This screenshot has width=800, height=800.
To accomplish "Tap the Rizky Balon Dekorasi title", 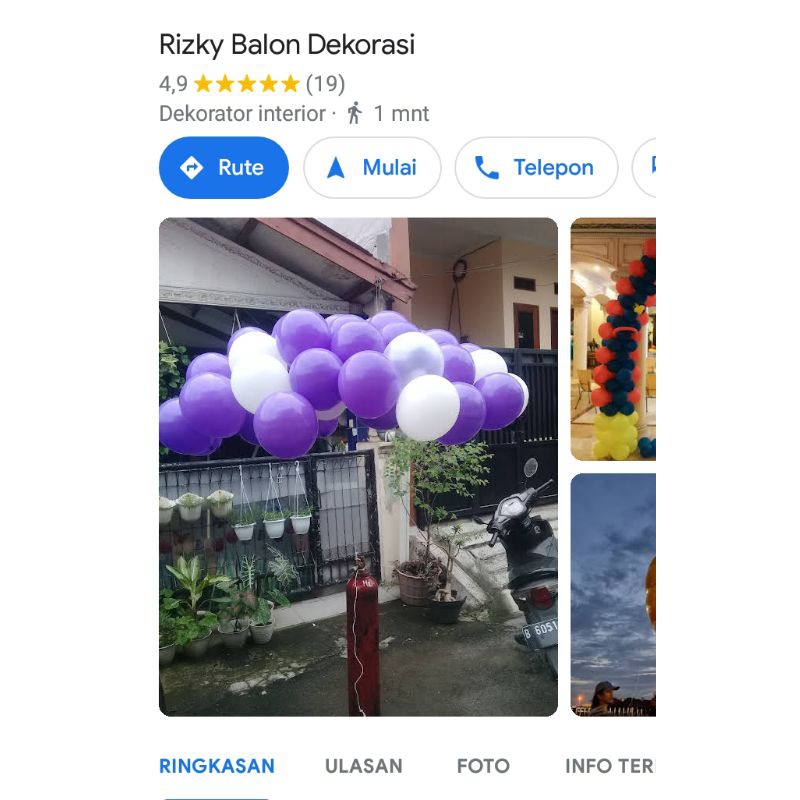I will point(287,45).
